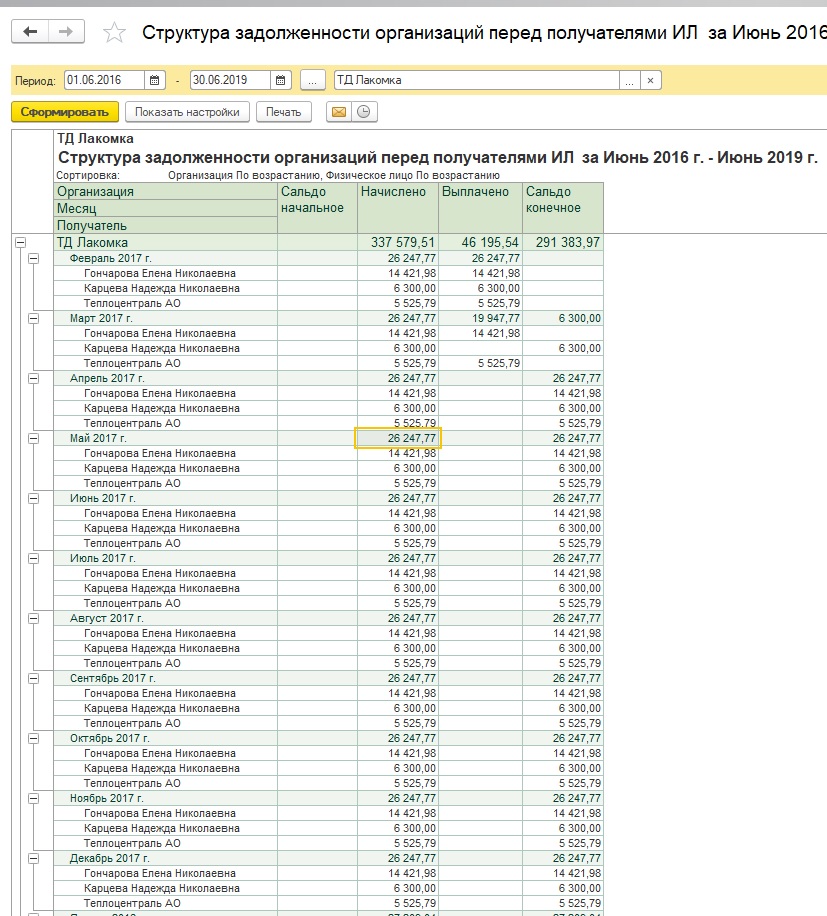Select the Начислено column header
The width and height of the screenshot is (827, 916).
point(398,208)
